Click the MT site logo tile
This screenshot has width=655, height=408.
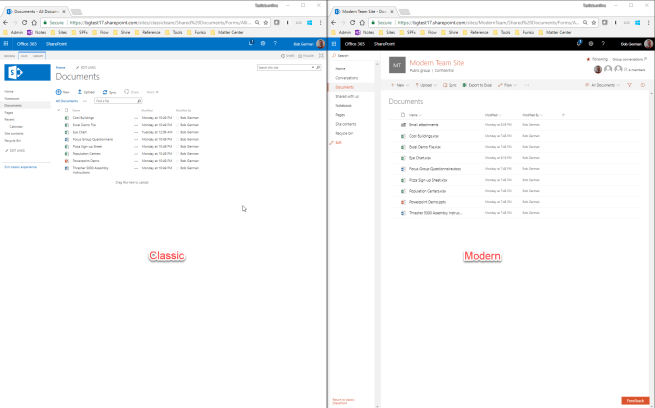point(397,65)
